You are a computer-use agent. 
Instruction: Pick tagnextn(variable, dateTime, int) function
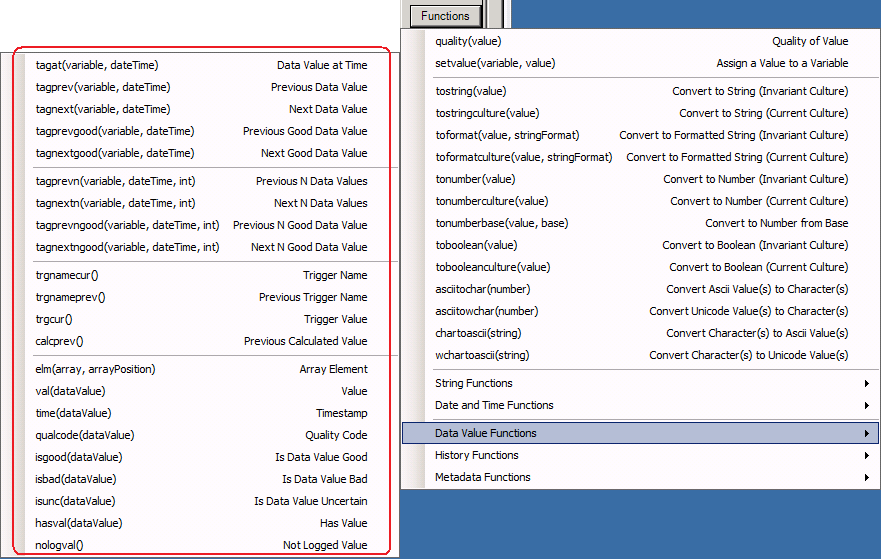point(200,204)
